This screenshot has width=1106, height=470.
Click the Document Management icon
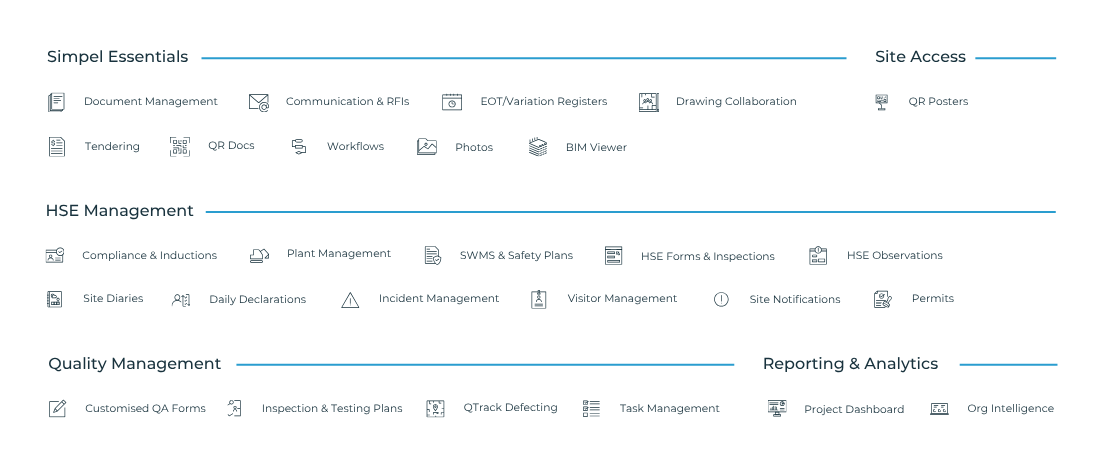tap(56, 102)
